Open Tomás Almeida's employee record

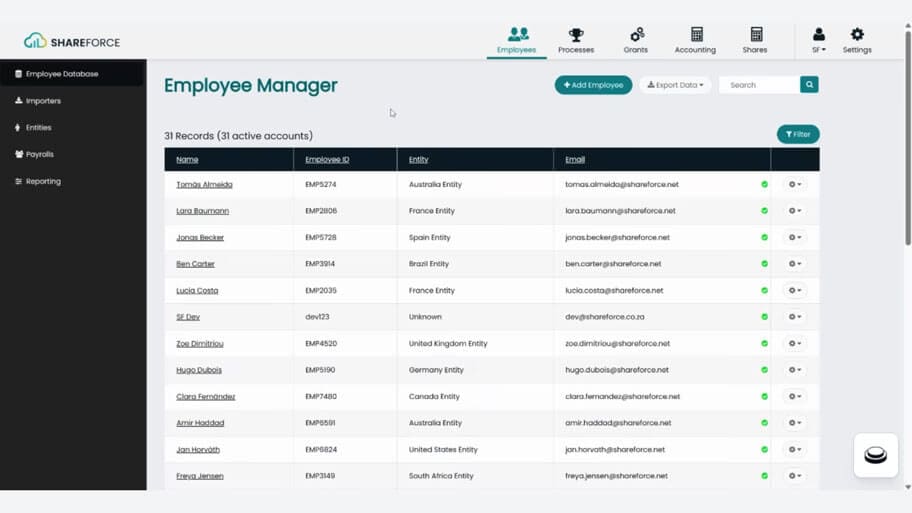pyautogui.click(x=204, y=184)
